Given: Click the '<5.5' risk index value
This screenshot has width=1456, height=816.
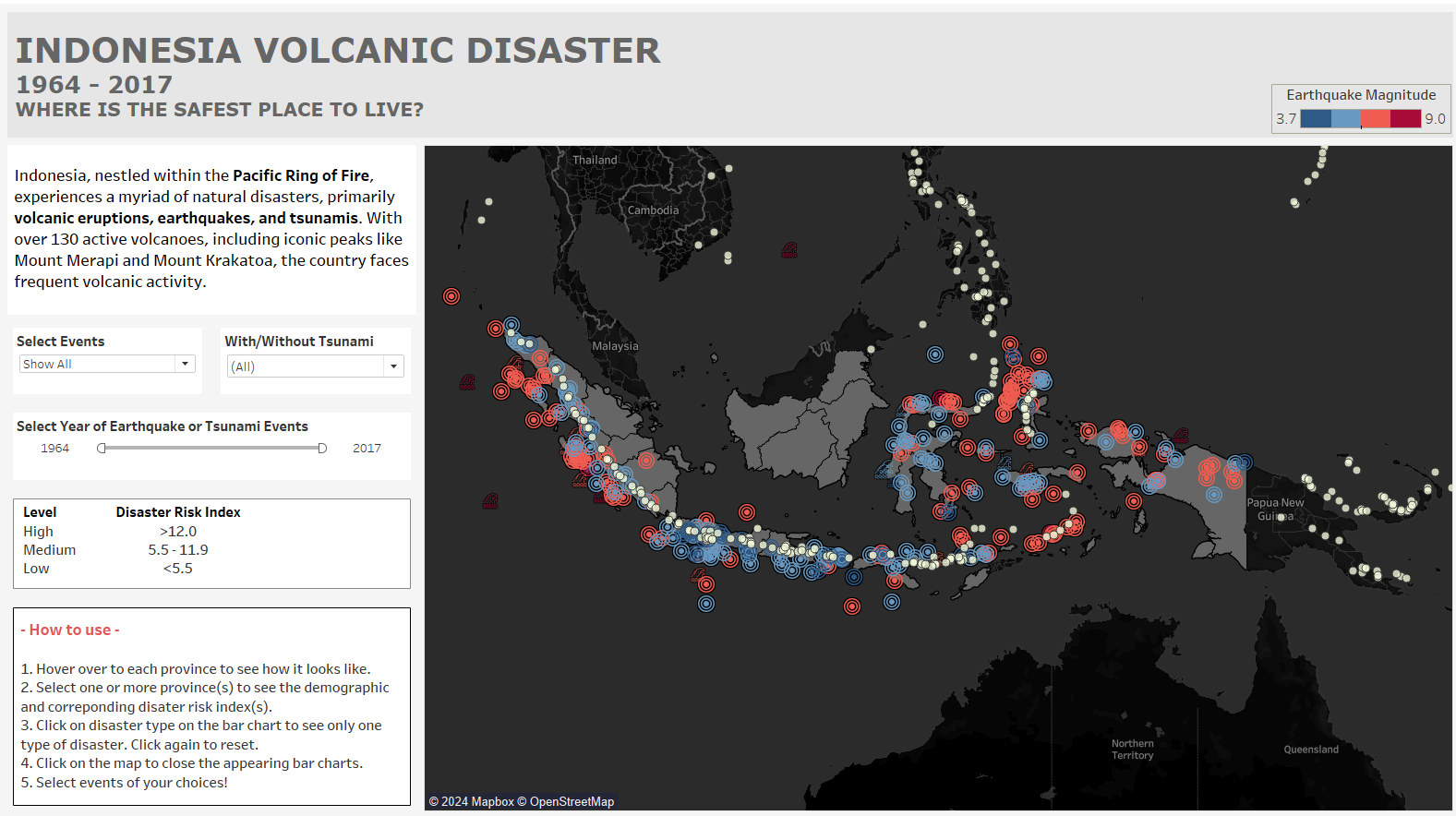Looking at the screenshot, I should (x=178, y=569).
